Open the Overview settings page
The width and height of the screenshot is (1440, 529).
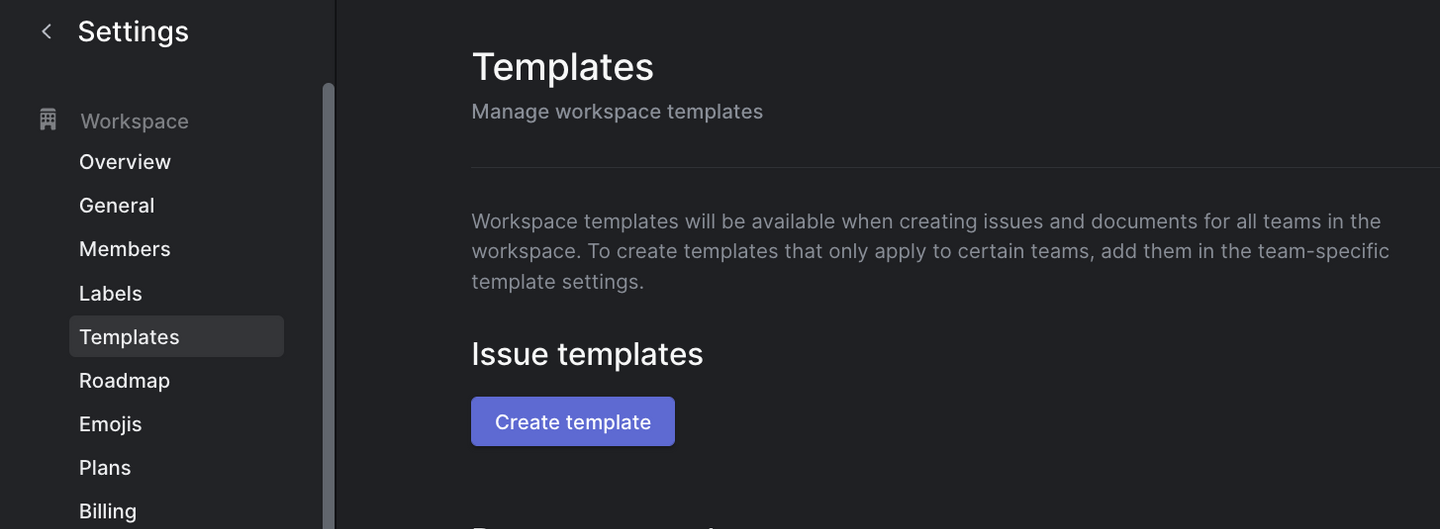(125, 162)
